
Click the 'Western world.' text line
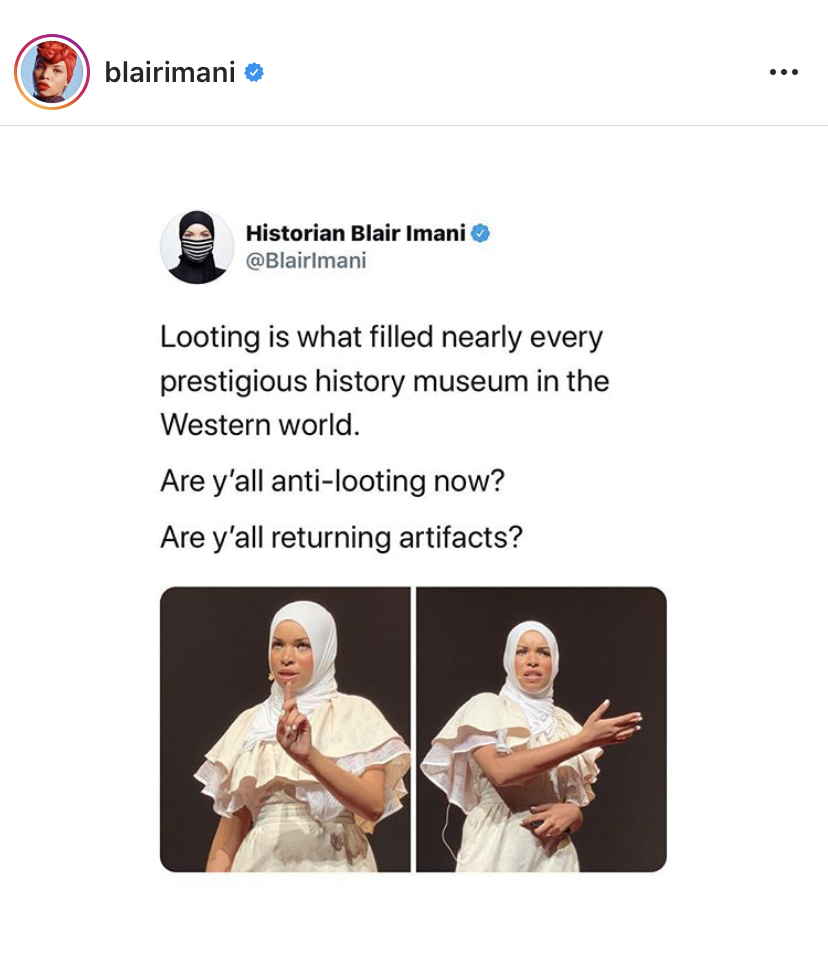[260, 425]
